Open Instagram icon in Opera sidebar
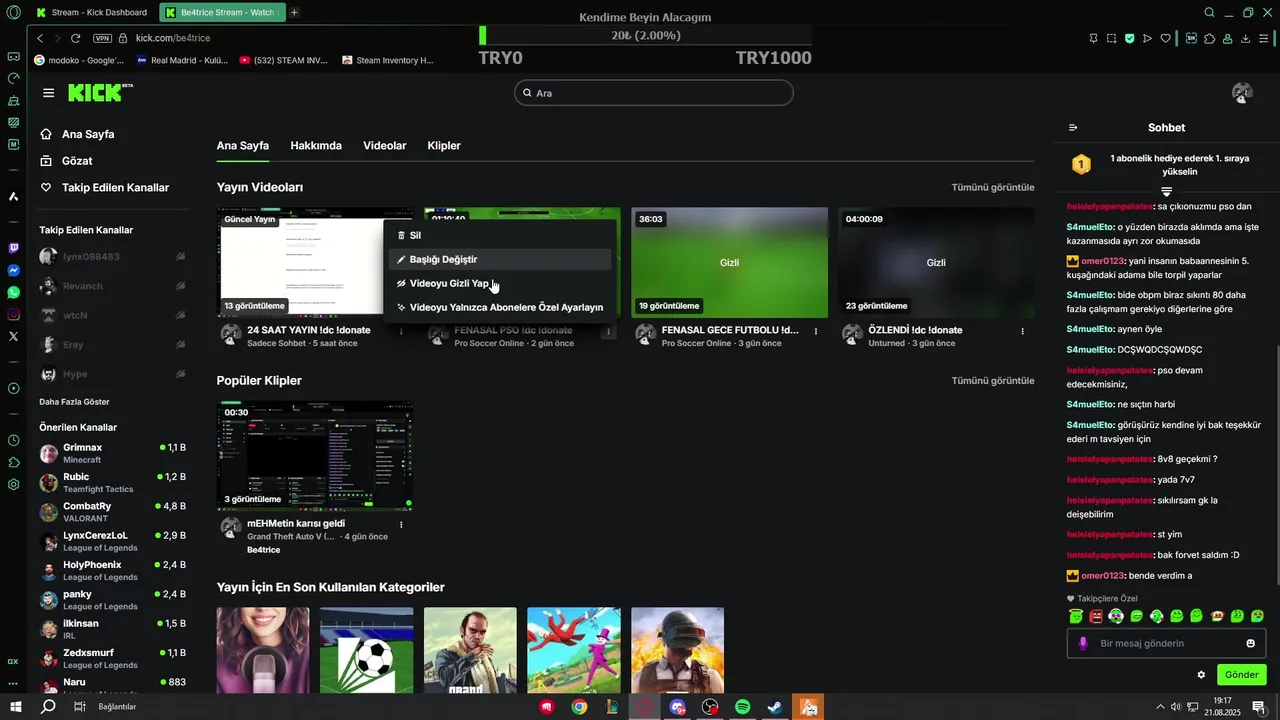 13,314
